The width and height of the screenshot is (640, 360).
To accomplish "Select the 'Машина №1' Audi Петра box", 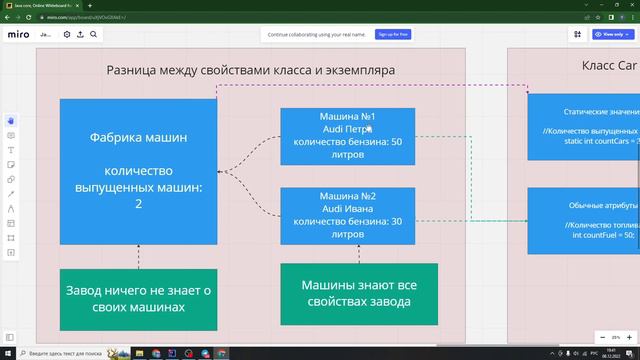I will [x=348, y=137].
